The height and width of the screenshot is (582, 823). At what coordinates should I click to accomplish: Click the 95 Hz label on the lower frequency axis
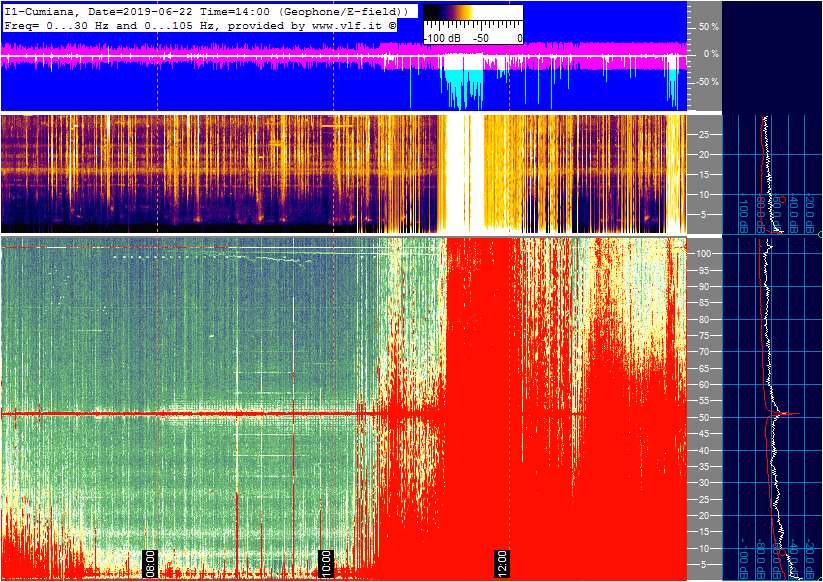pos(704,271)
